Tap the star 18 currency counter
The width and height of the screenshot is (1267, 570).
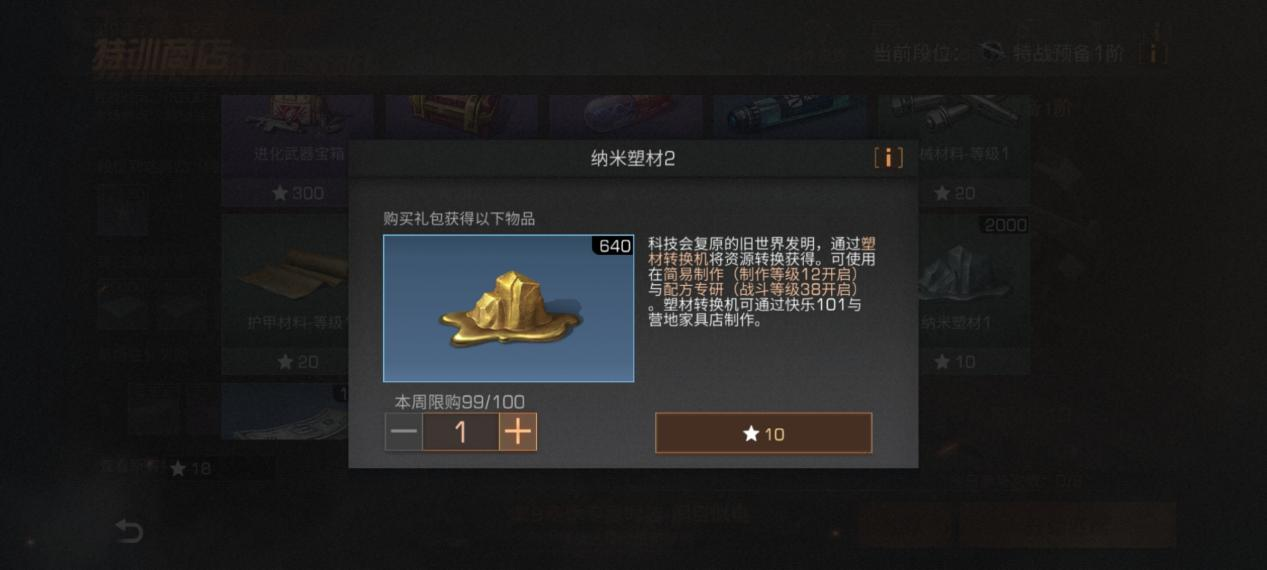pyautogui.click(x=190, y=468)
